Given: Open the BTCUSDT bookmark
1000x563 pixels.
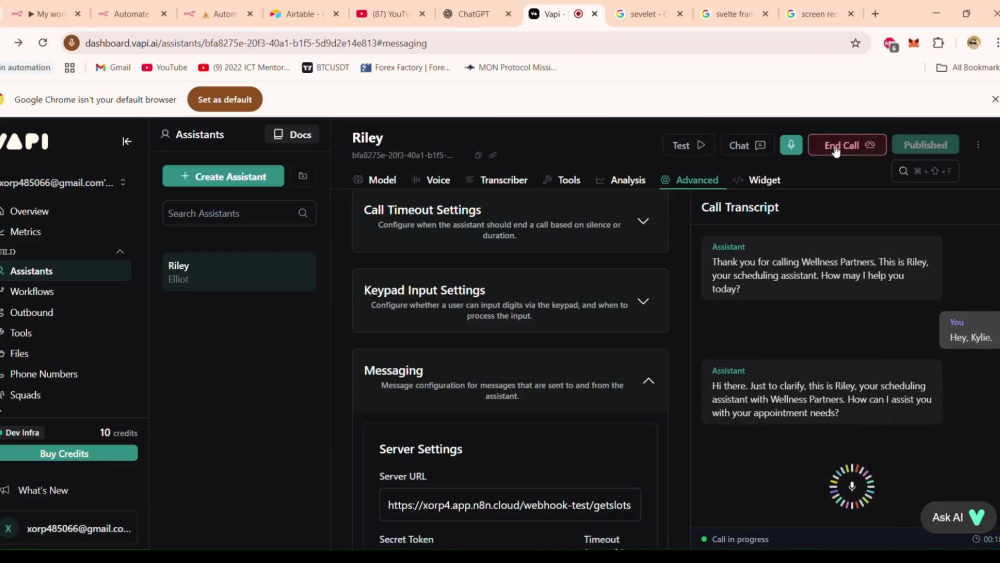Looking at the screenshot, I should (325, 68).
